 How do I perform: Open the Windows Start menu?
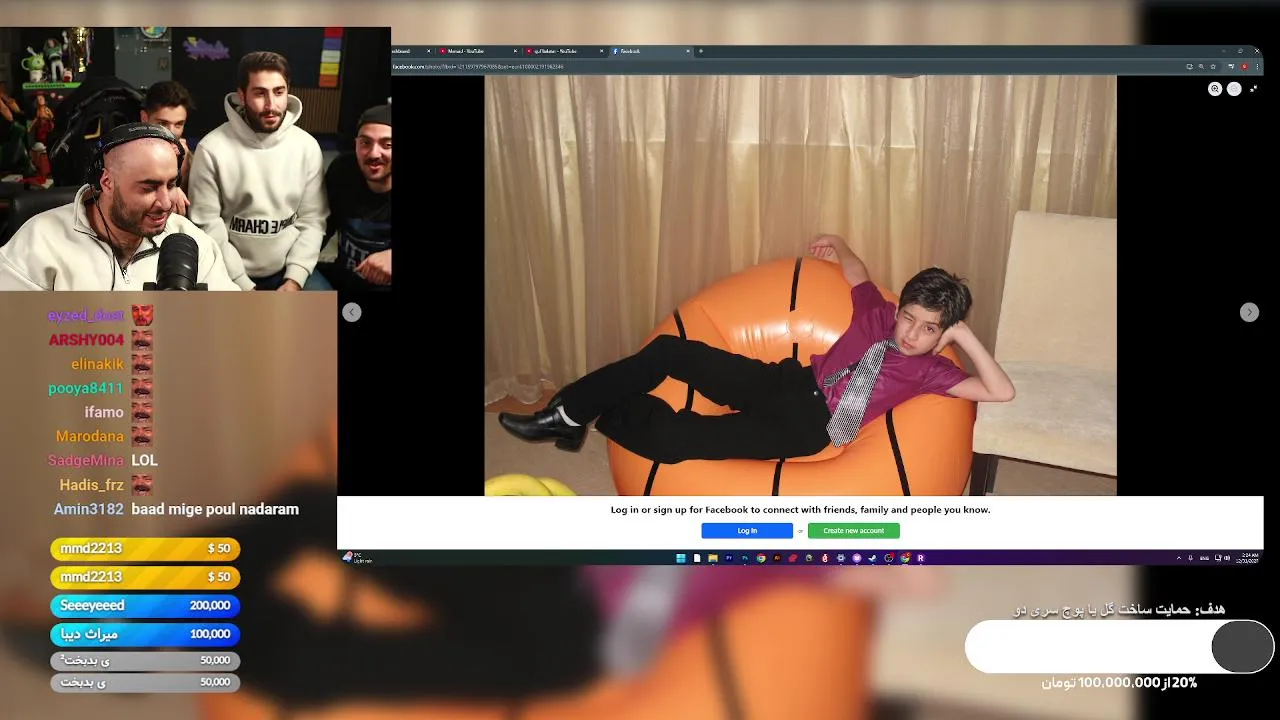681,558
